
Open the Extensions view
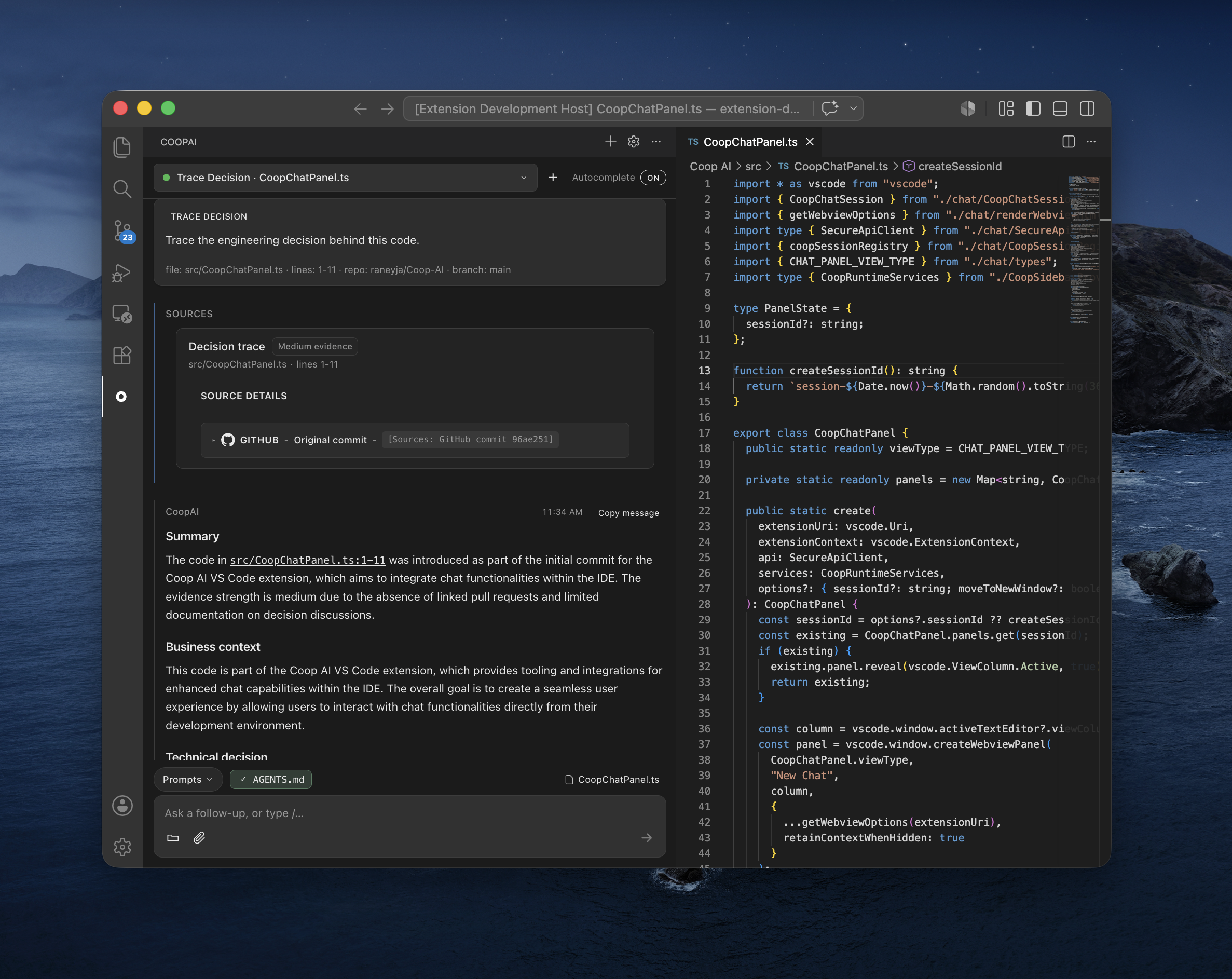122,355
